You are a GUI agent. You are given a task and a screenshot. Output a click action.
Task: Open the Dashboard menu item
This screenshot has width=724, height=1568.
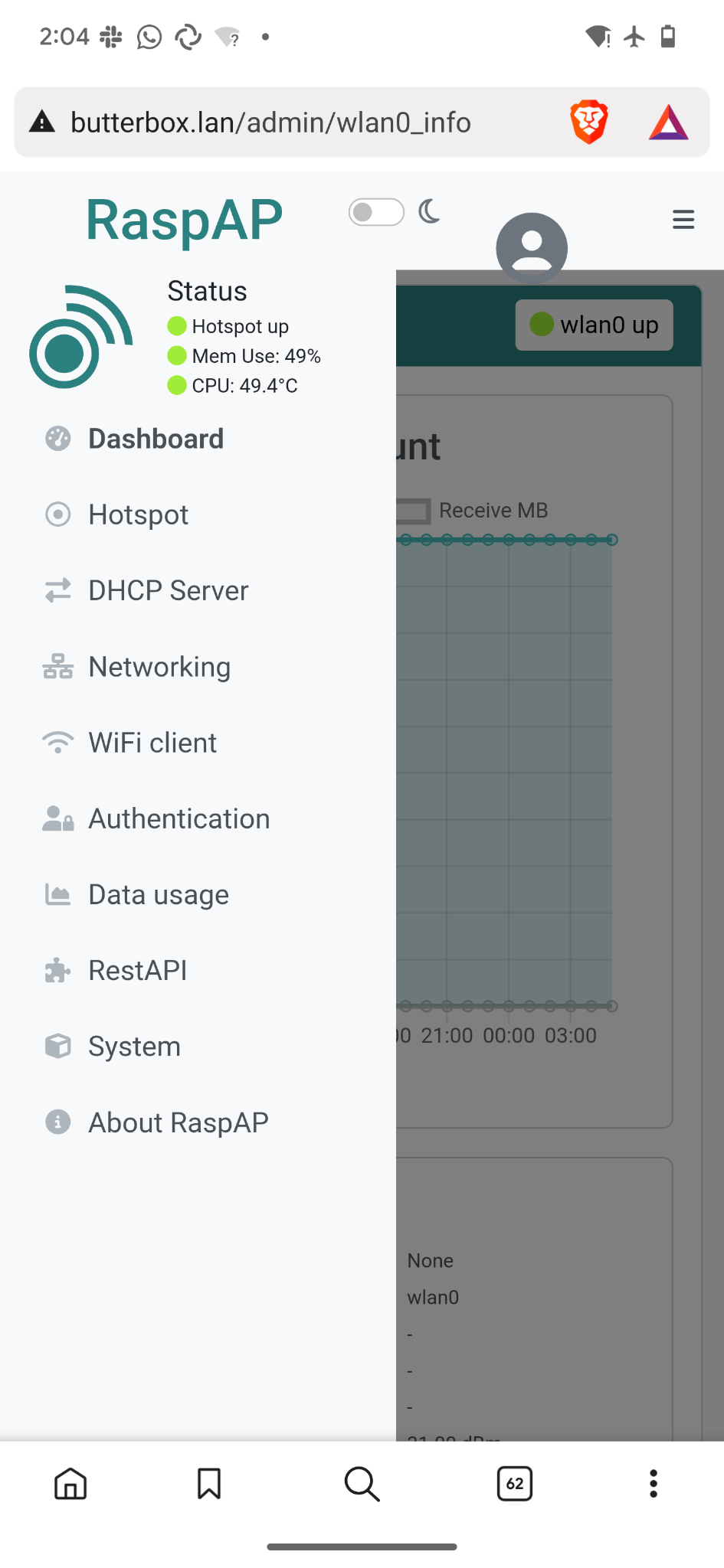(x=156, y=439)
